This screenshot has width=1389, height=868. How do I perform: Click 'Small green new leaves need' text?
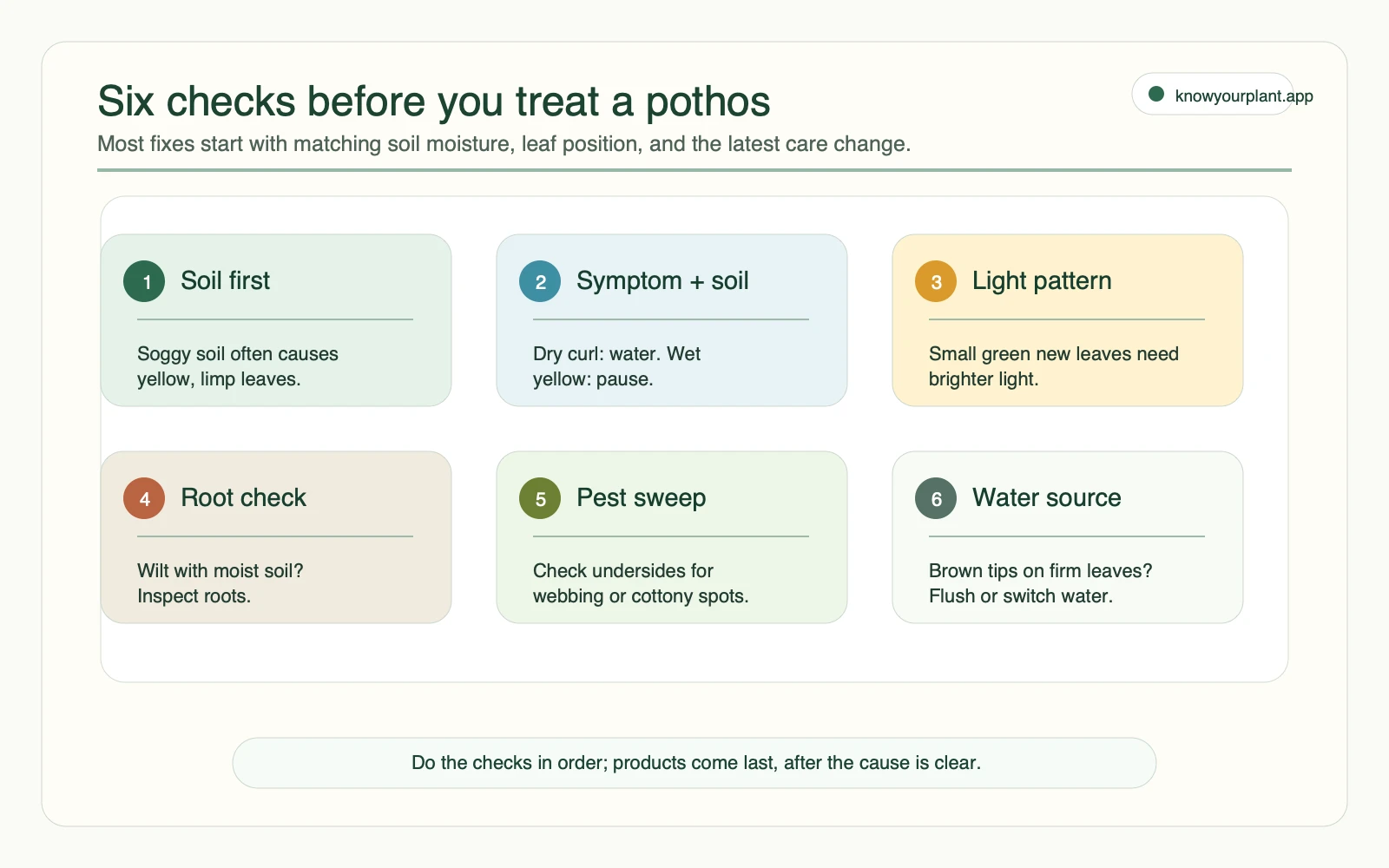[1053, 353]
